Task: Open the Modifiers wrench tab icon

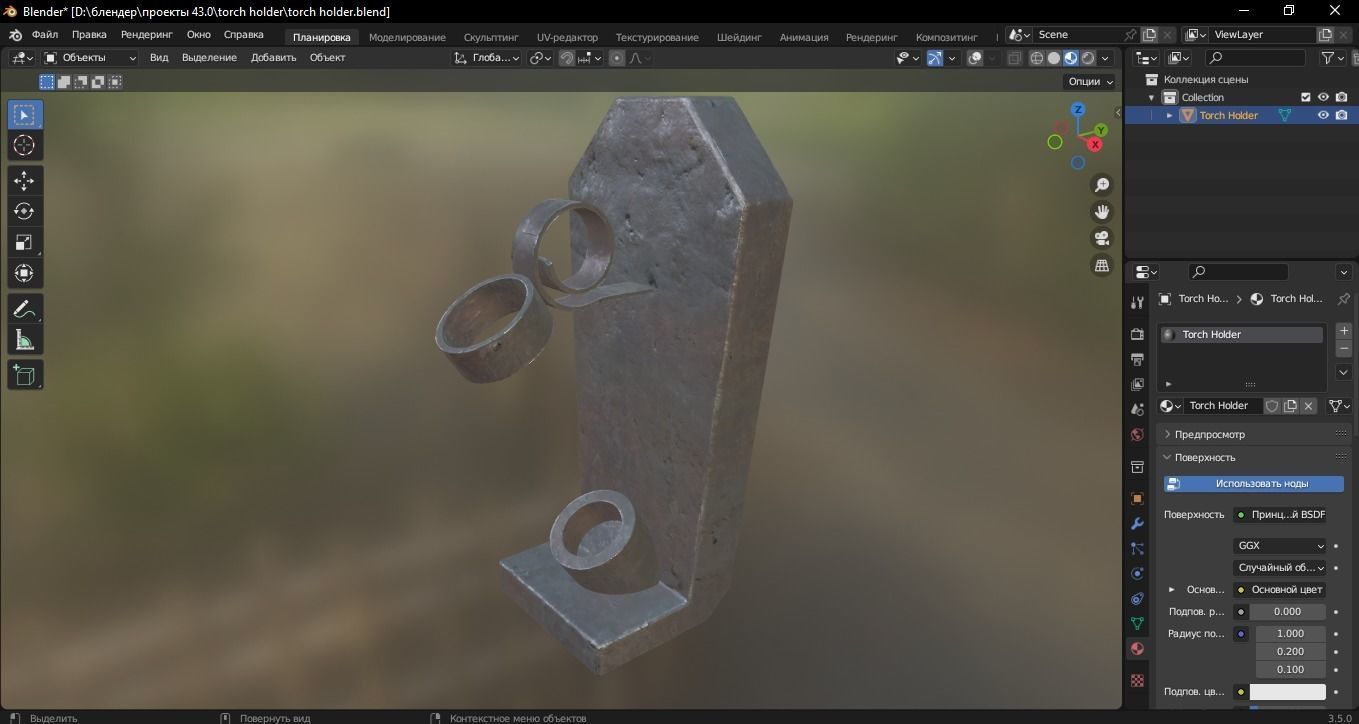Action: point(1137,523)
